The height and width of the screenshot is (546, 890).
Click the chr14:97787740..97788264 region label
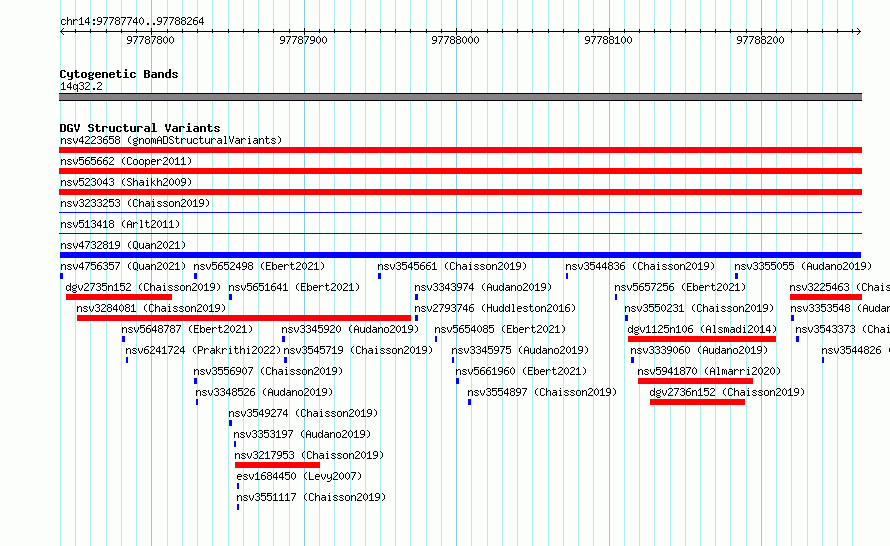[x=132, y=22]
